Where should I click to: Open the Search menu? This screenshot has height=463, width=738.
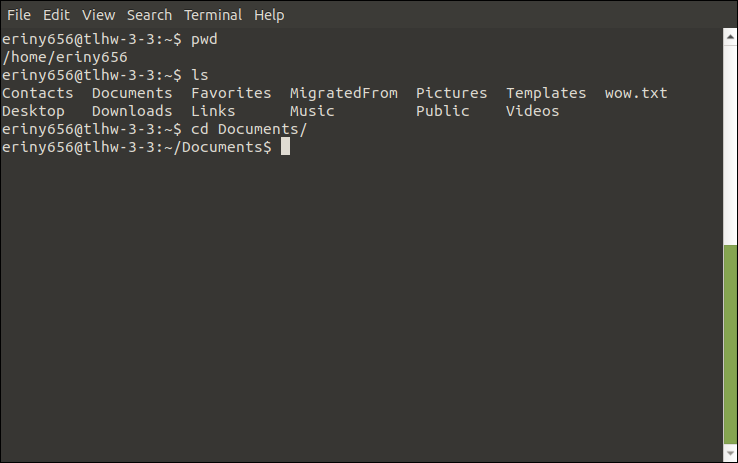click(149, 15)
